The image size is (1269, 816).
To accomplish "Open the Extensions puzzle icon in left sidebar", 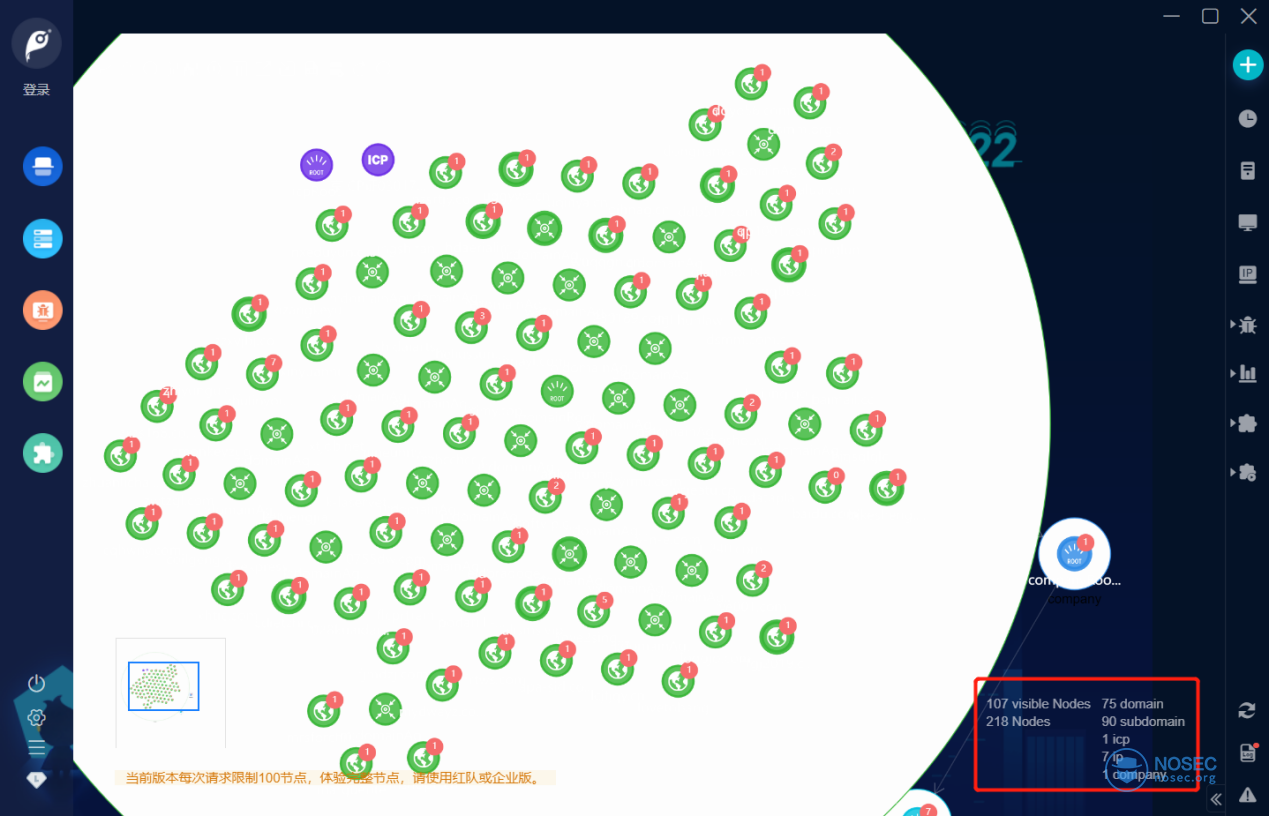I will (43, 453).
